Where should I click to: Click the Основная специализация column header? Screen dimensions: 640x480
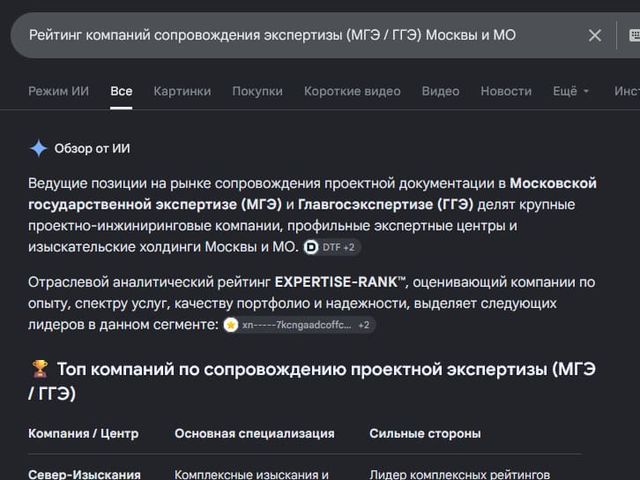(x=254, y=433)
